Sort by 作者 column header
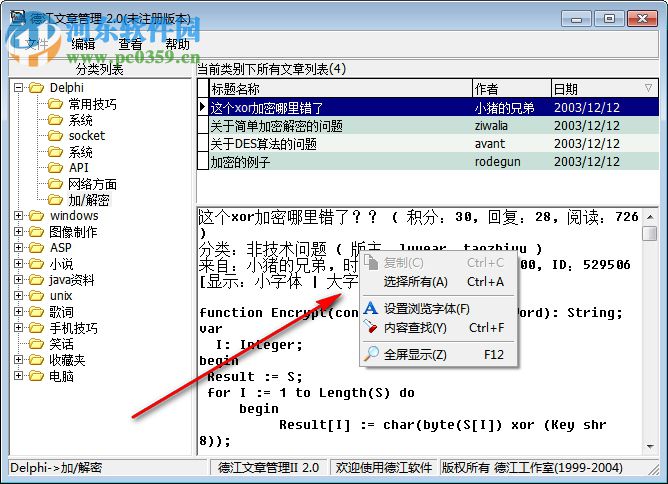Image resolution: width=668 pixels, height=484 pixels. (x=512, y=89)
